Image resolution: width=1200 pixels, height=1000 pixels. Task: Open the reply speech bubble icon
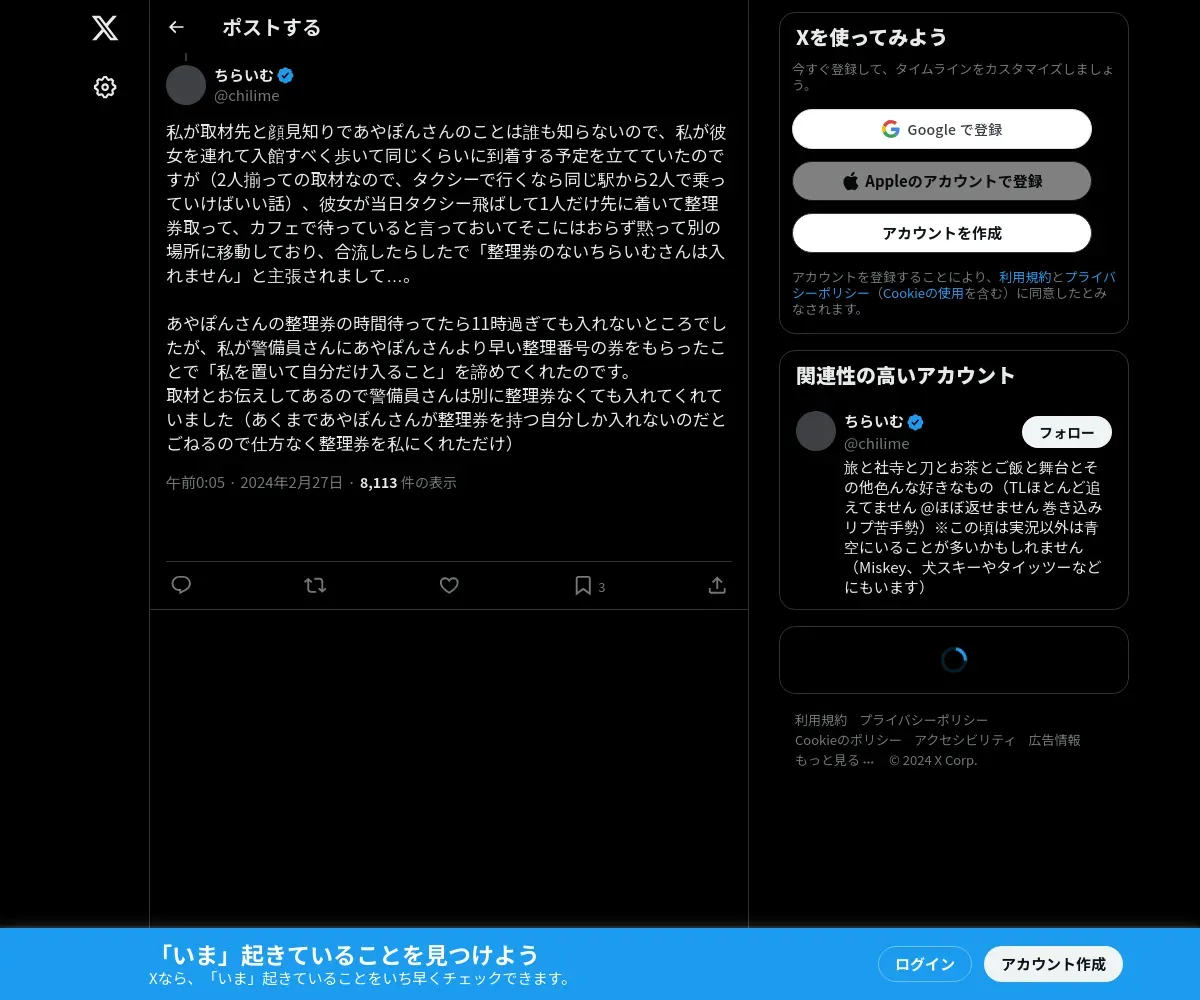pos(181,585)
